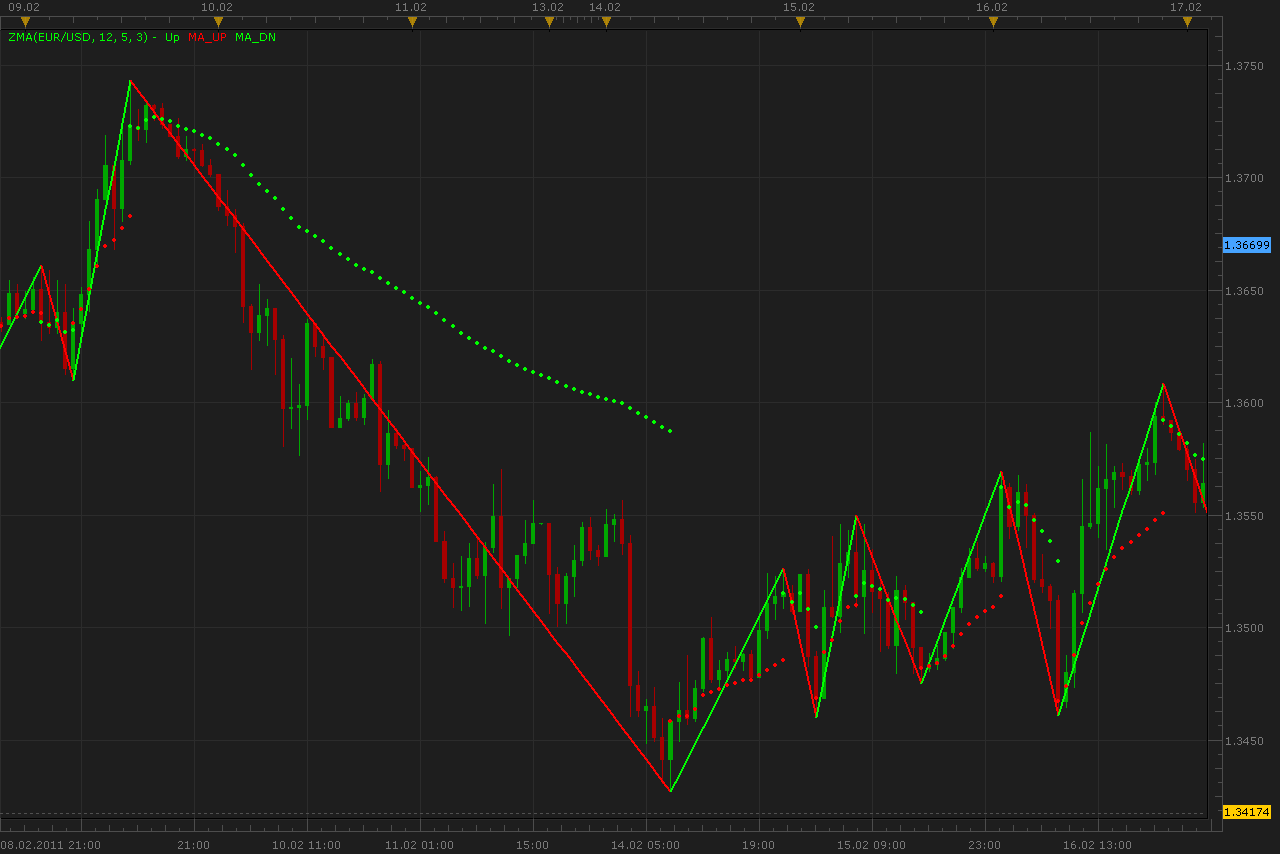Click the red MA_UP legend label
Viewport: 1280px width, 854px height.
coord(207,37)
